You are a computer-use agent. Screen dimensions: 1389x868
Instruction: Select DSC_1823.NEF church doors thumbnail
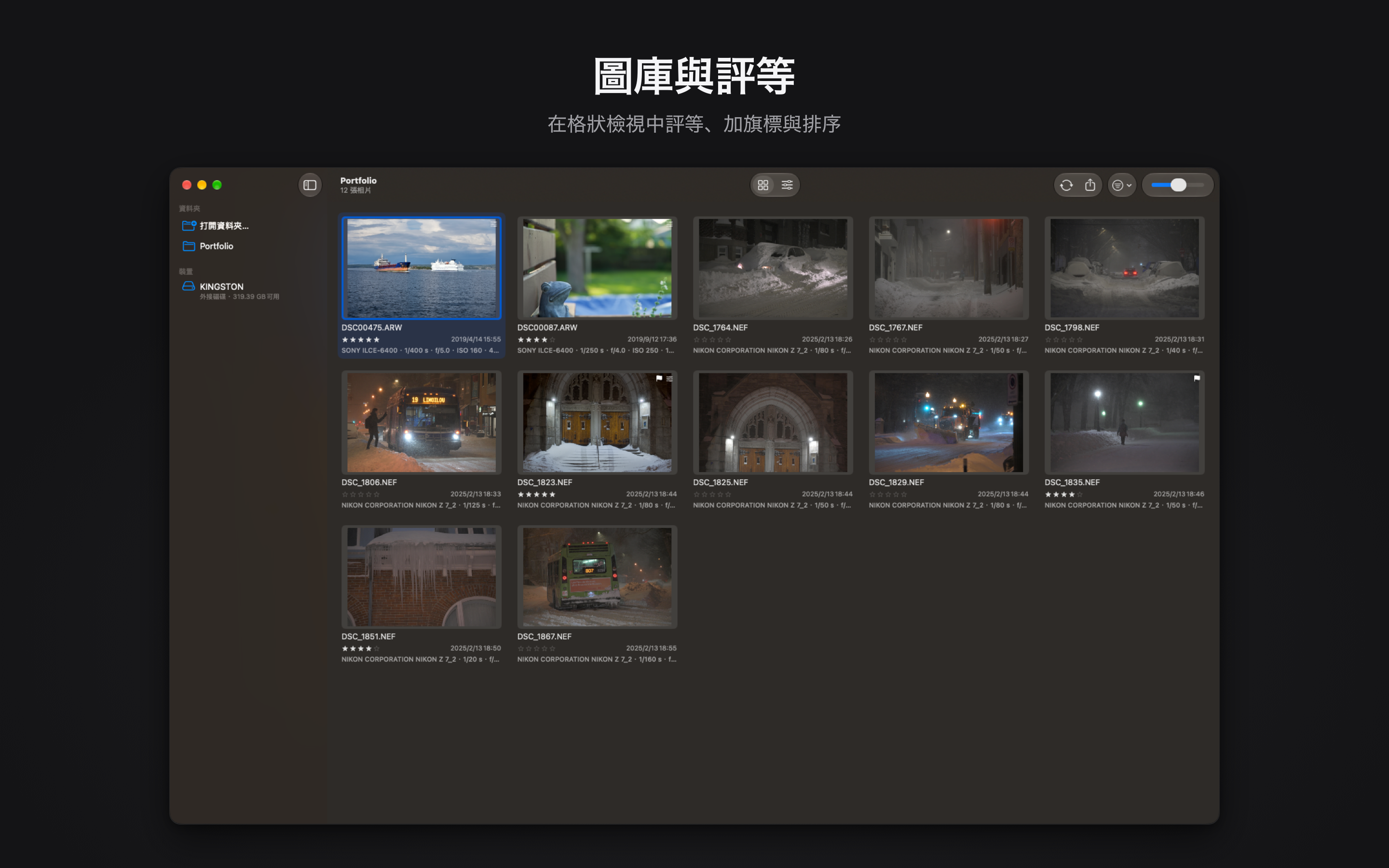point(597,422)
